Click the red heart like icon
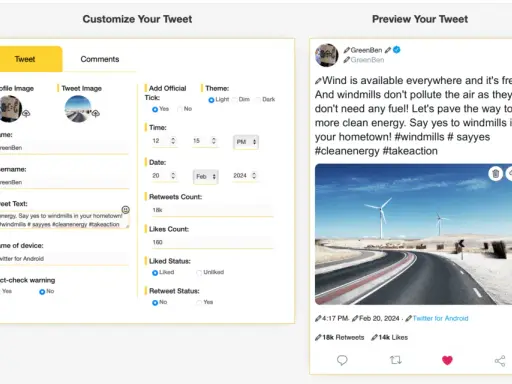This screenshot has height=384, width=512. [447, 360]
